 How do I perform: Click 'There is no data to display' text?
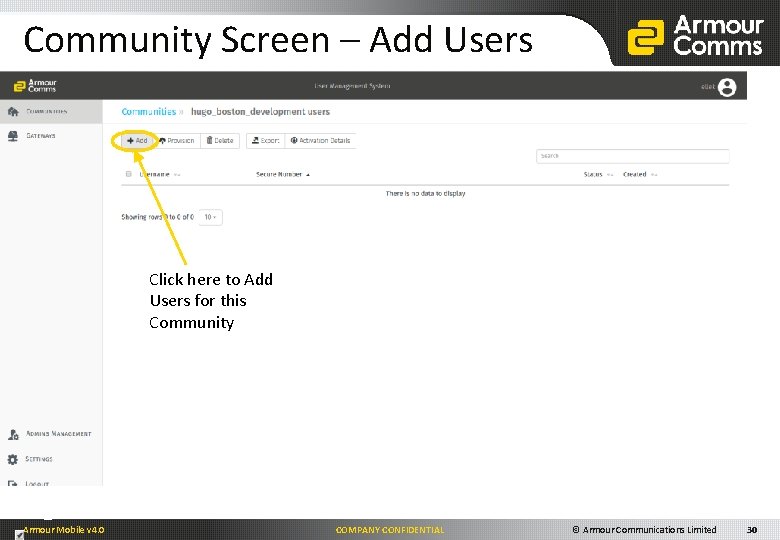[x=425, y=193]
